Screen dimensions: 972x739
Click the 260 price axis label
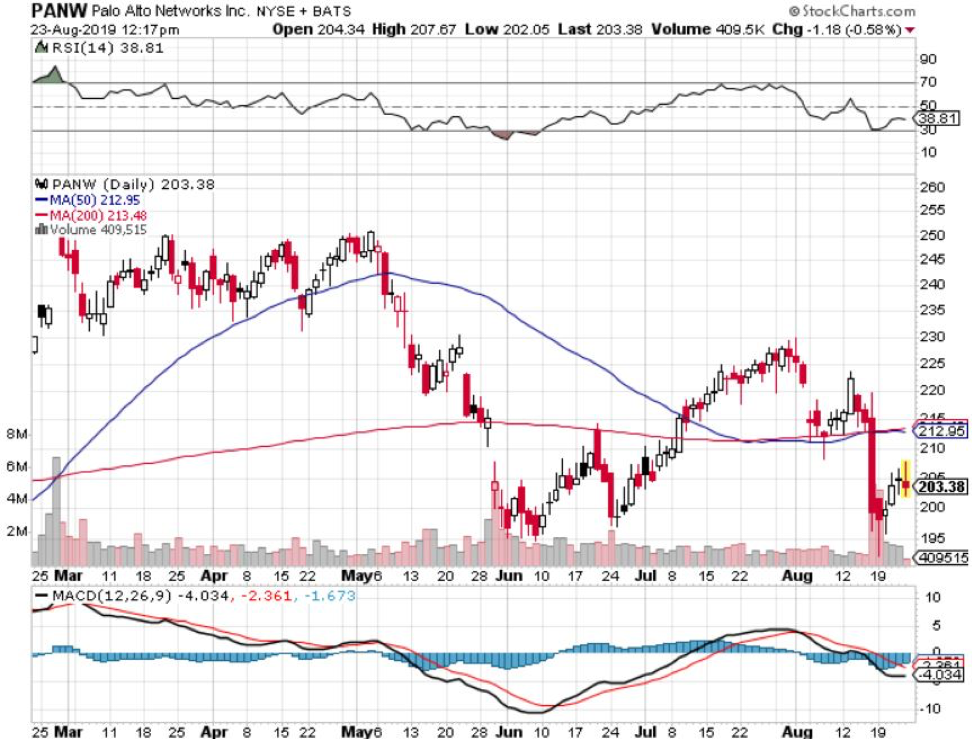point(932,187)
